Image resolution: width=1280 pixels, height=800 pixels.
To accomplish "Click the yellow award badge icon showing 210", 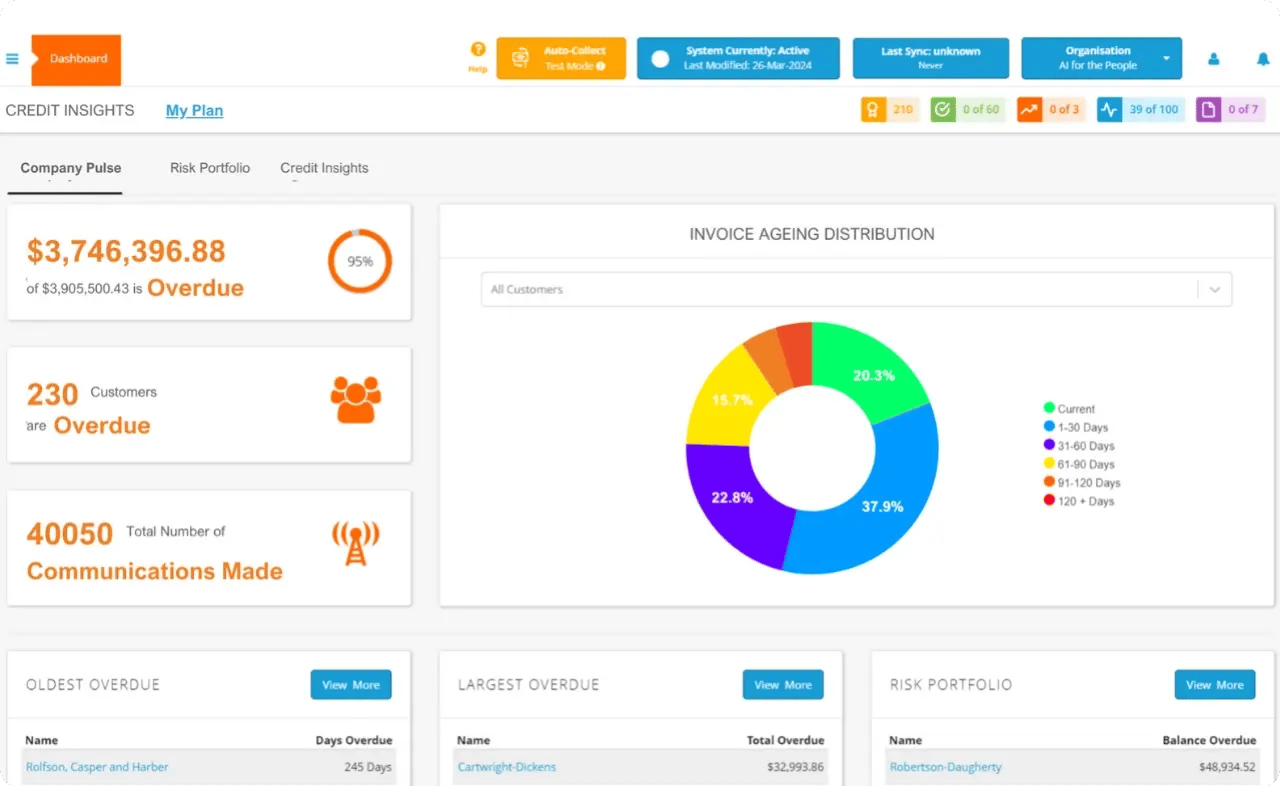I will click(873, 110).
